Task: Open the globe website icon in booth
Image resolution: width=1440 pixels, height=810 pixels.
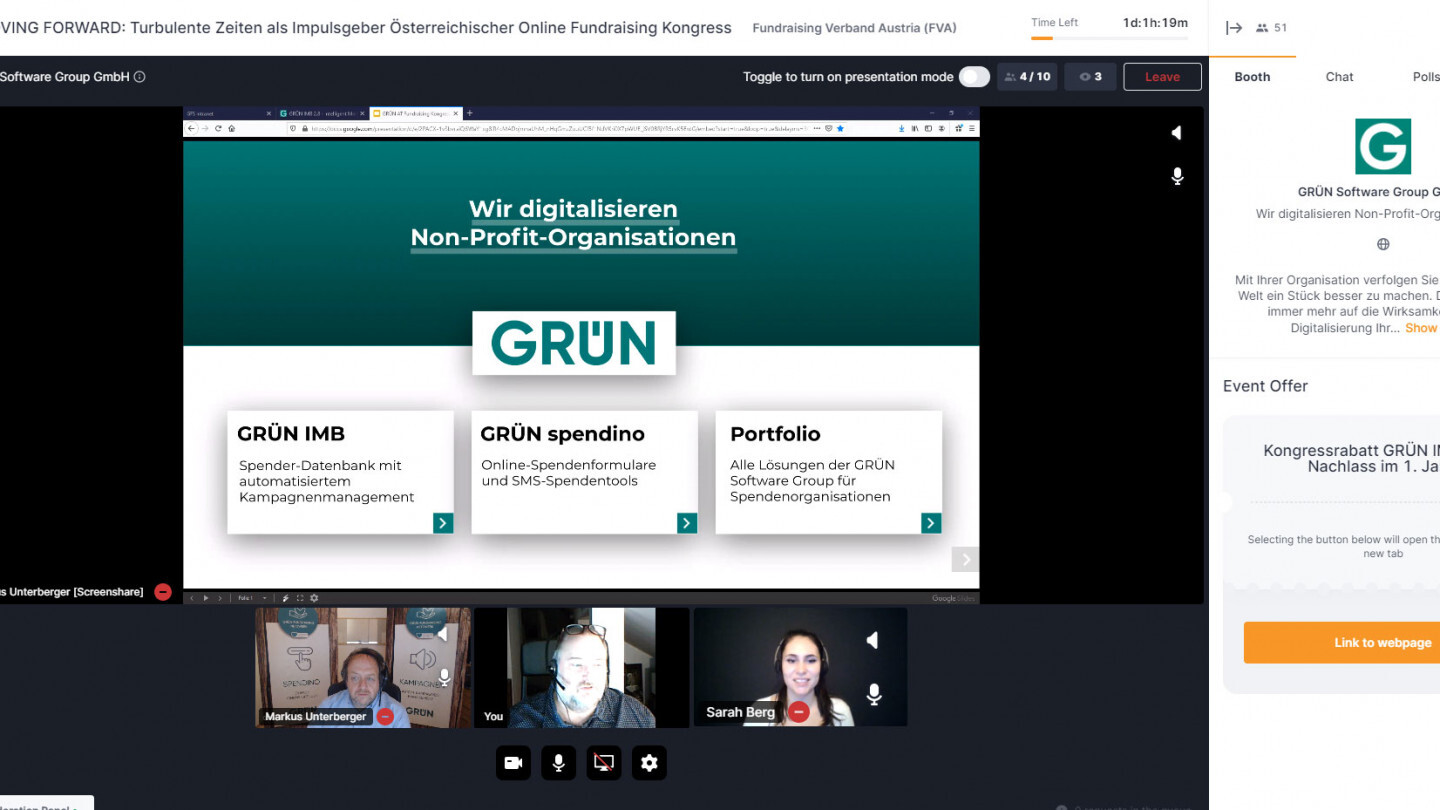Action: point(1383,244)
